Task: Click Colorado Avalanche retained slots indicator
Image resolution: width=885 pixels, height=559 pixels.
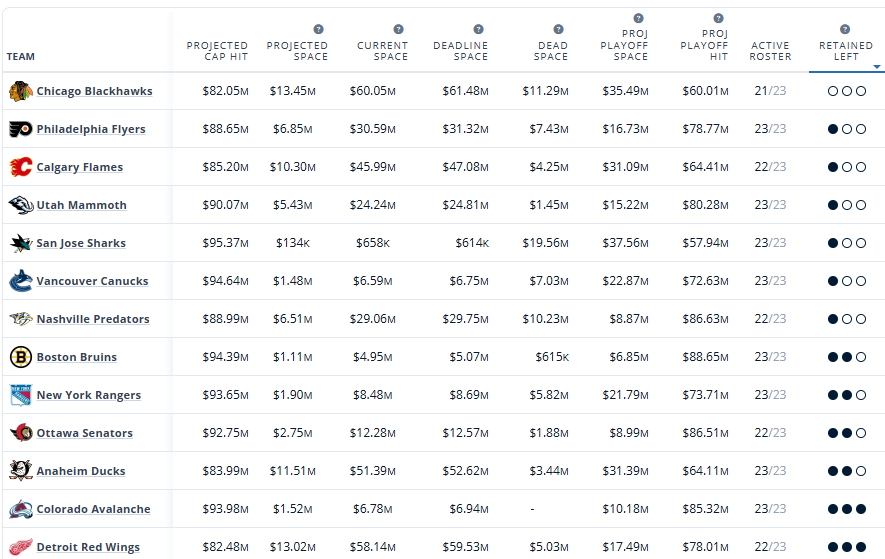Action: click(x=846, y=510)
